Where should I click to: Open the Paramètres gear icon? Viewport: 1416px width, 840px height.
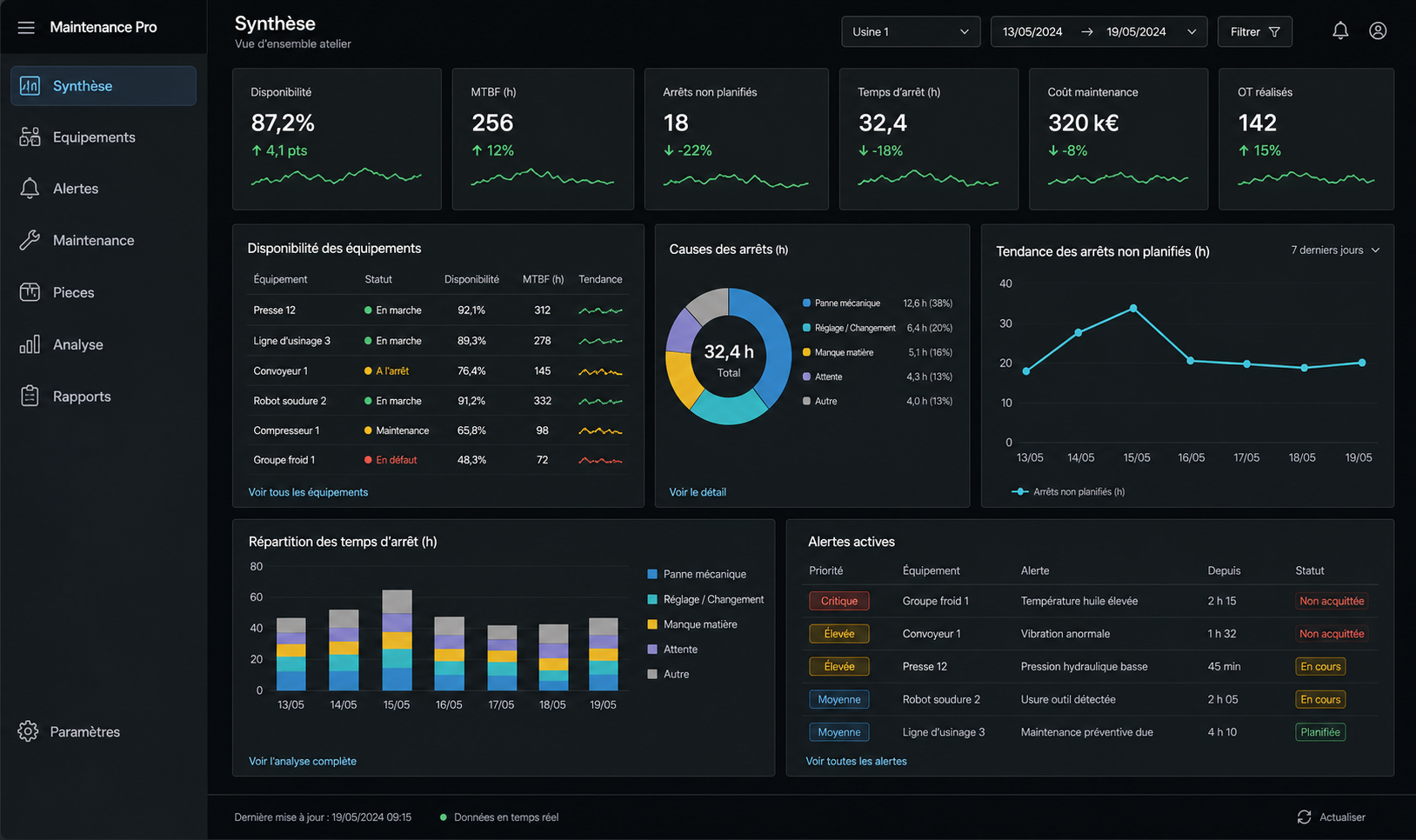(28, 731)
